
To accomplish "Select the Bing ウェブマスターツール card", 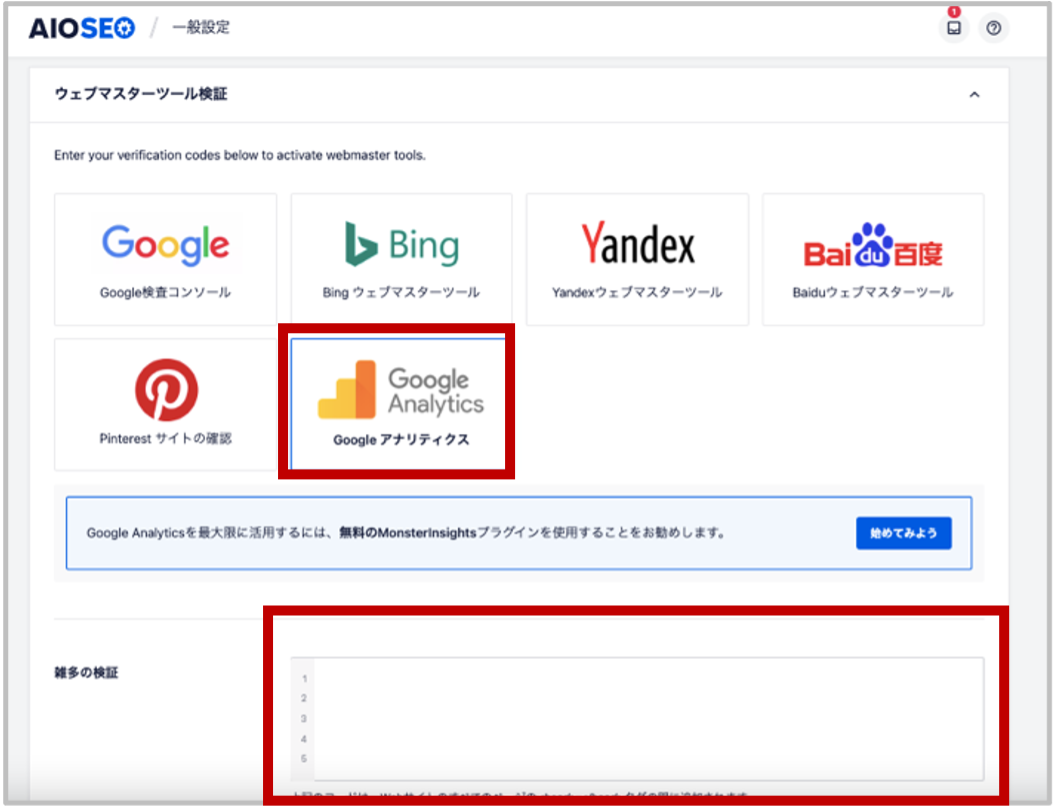I will click(401, 260).
